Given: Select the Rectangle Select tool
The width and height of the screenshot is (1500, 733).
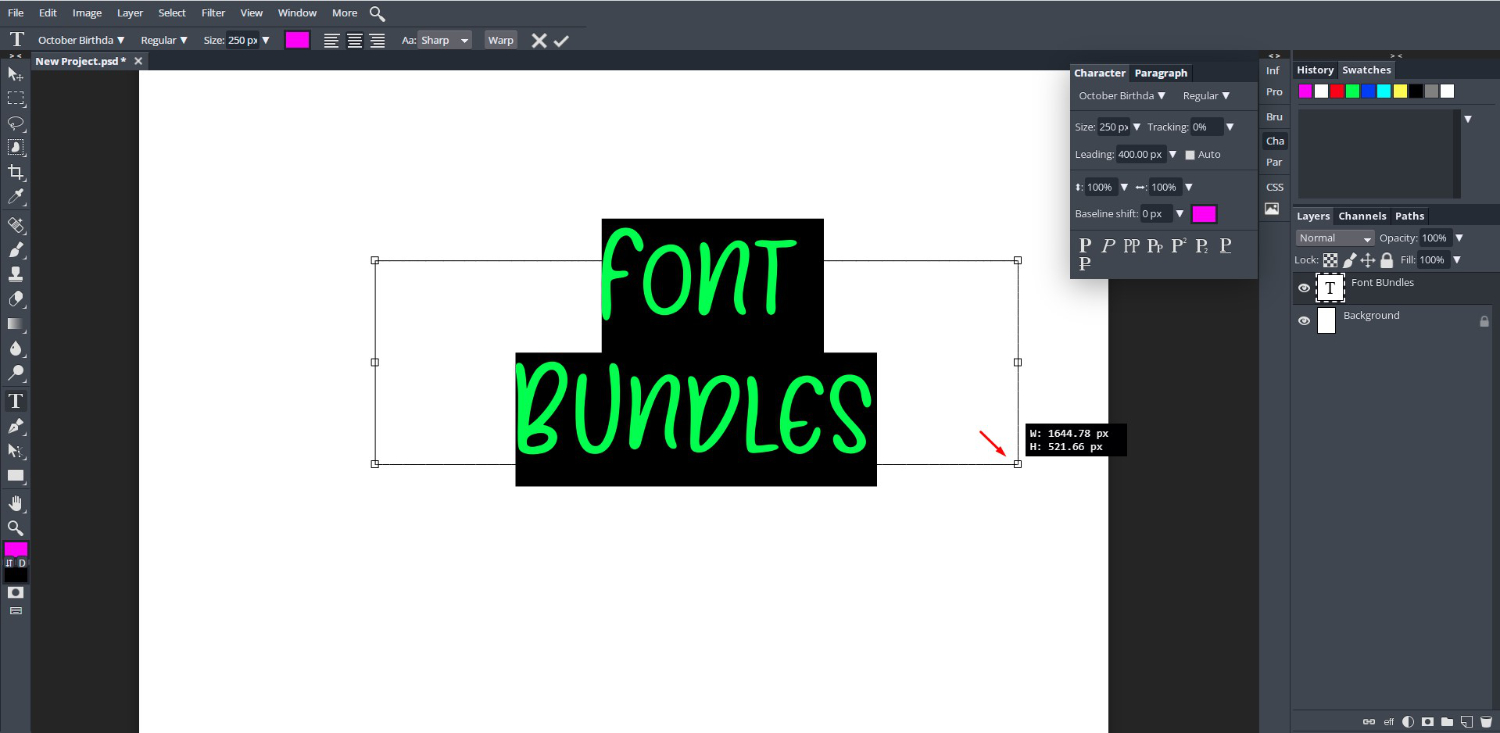Looking at the screenshot, I should point(16,98).
